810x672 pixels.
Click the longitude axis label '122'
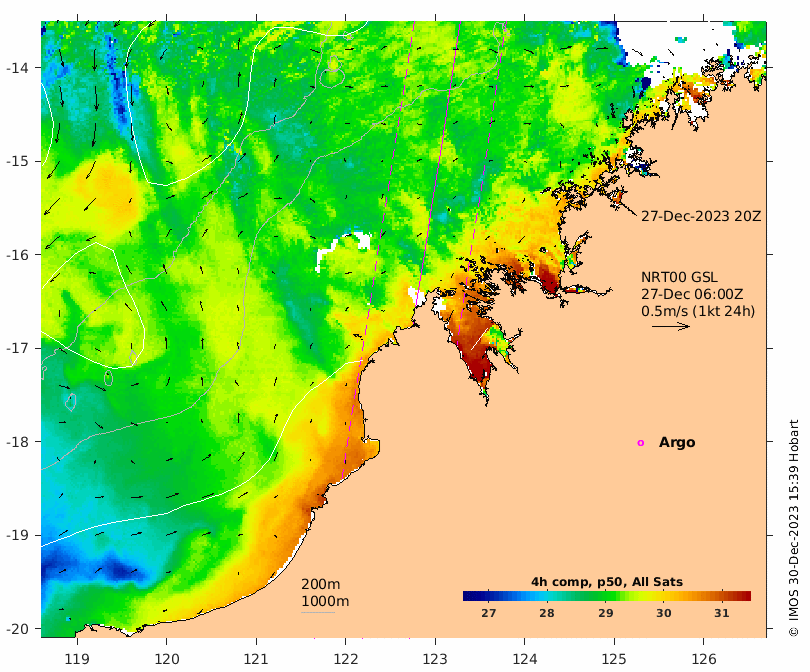tap(346, 659)
